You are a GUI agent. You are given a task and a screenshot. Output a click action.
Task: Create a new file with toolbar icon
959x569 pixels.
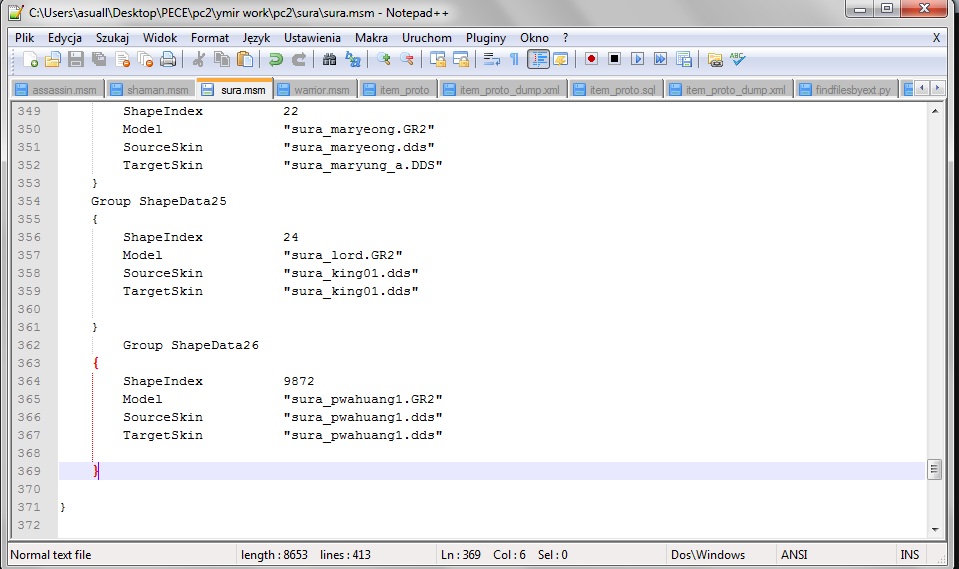(30, 59)
